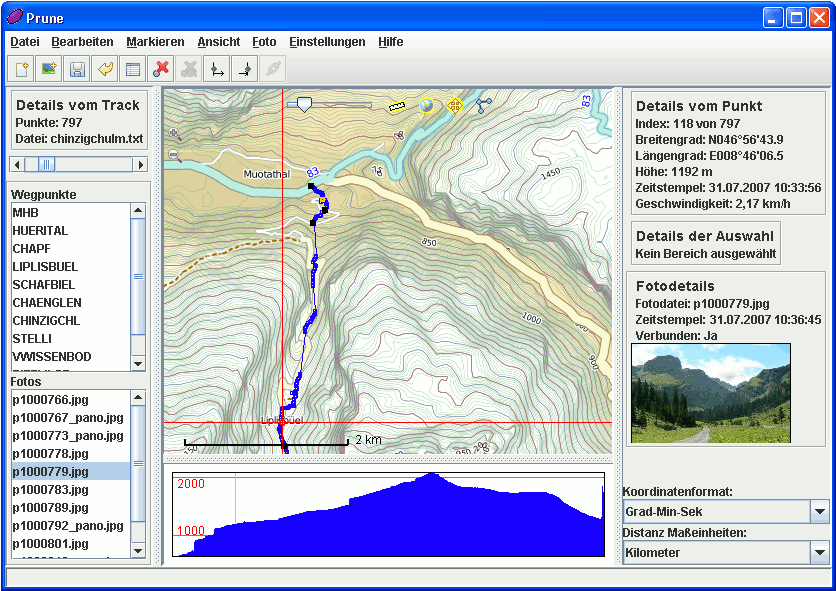Click the undo arrow toolbar icon

(104, 69)
